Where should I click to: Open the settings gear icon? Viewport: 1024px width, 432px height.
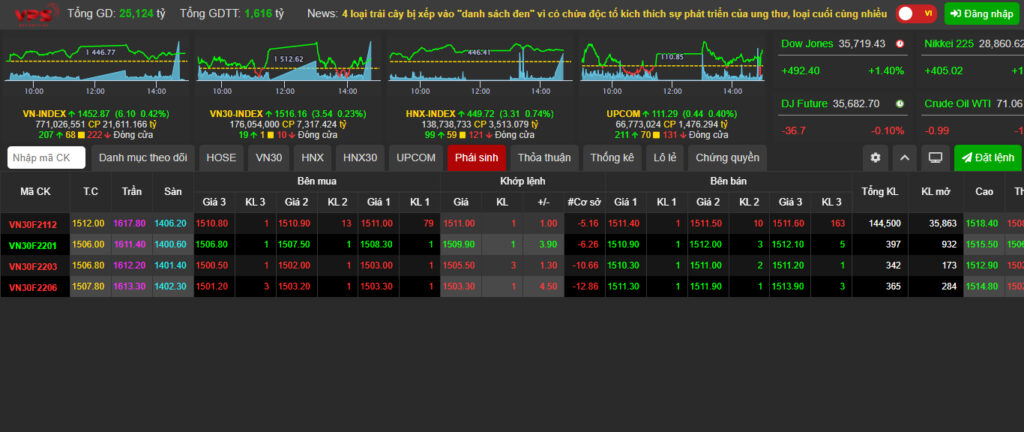click(x=875, y=157)
